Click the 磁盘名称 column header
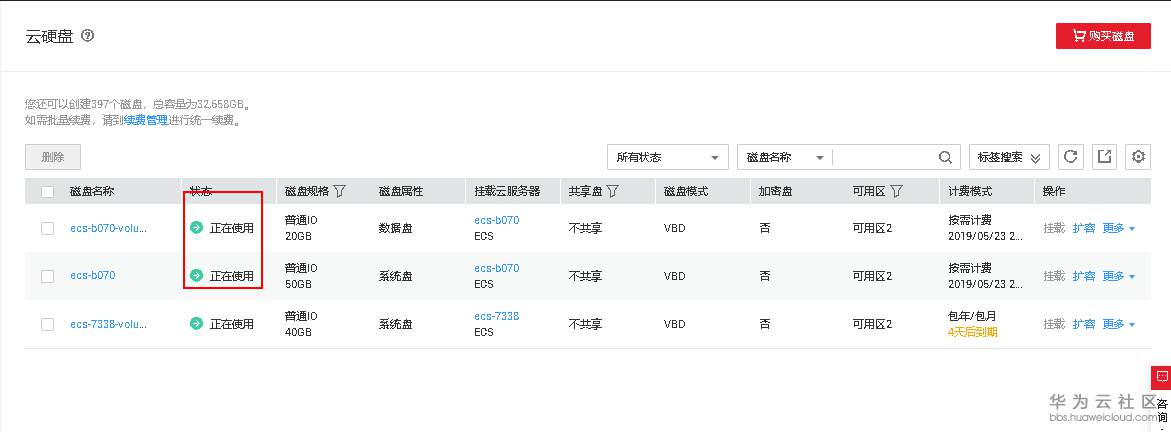1171x432 pixels. [92, 191]
